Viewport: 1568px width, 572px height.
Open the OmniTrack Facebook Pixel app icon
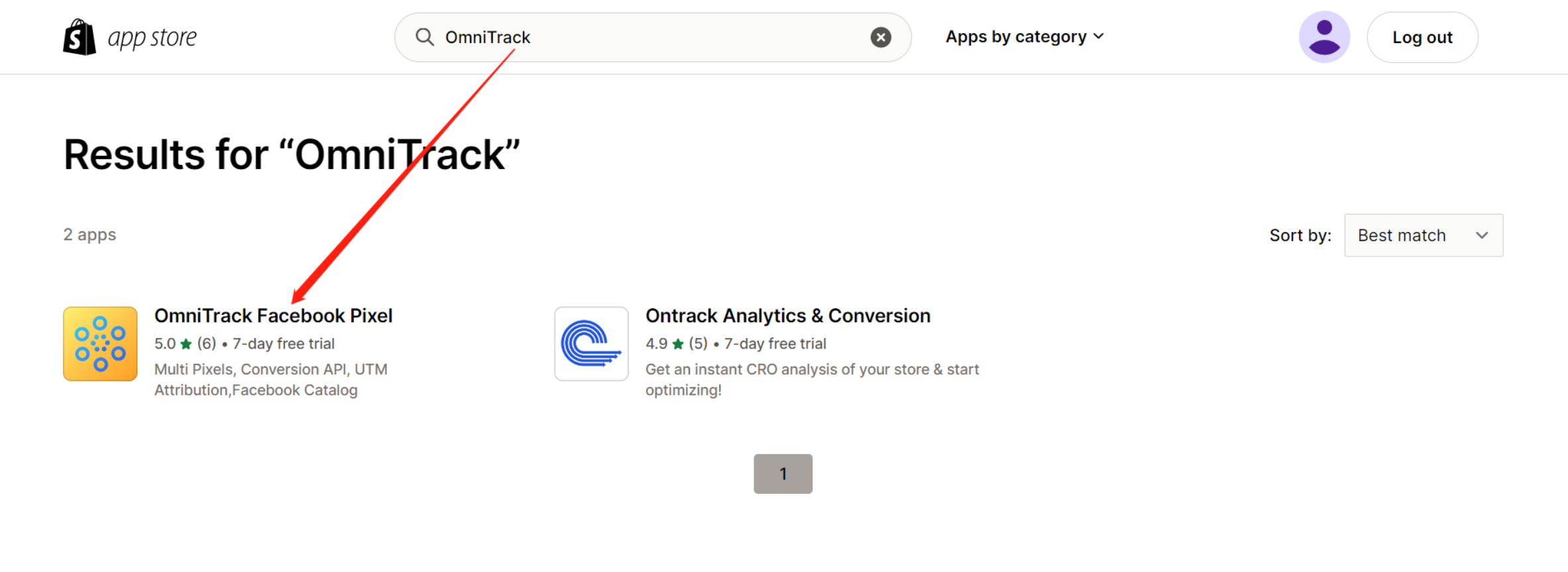pyautogui.click(x=100, y=343)
